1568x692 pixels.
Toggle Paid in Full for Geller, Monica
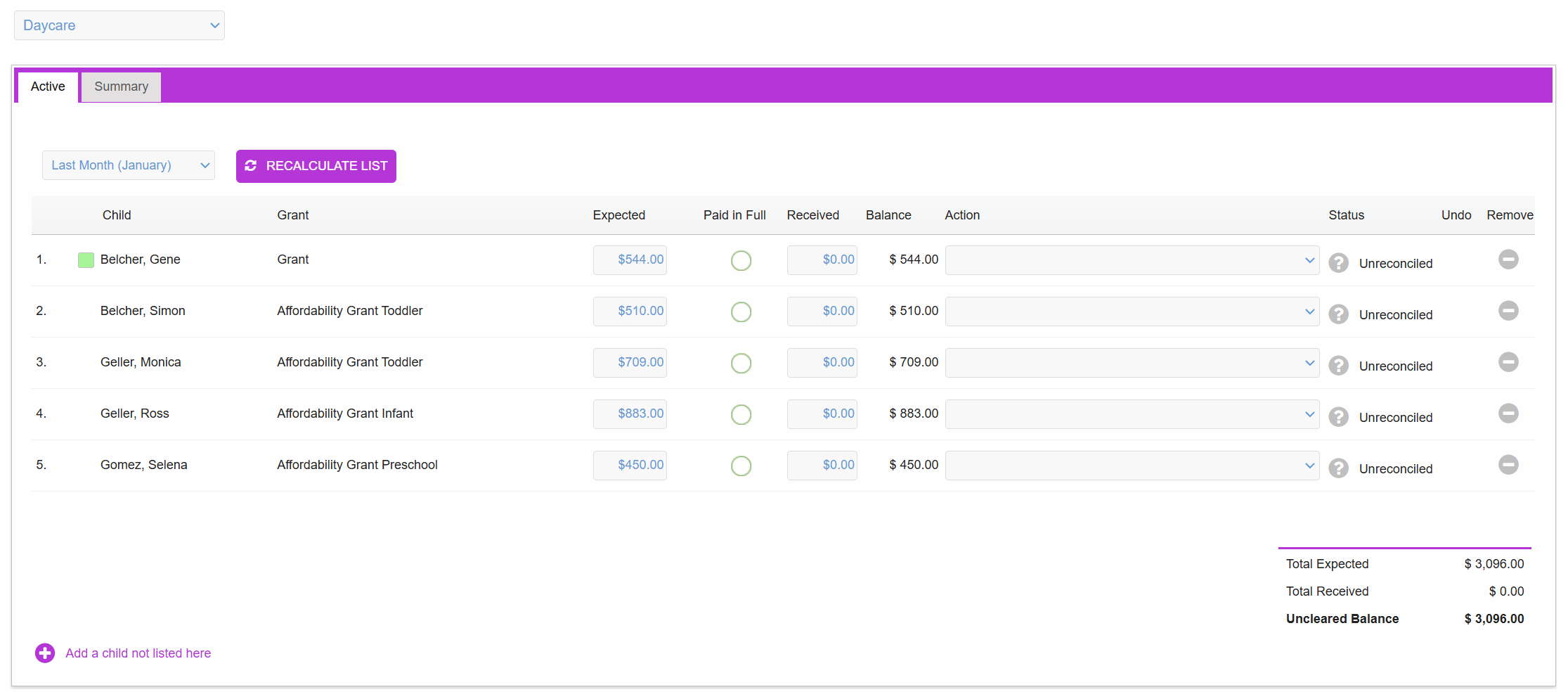pos(741,364)
